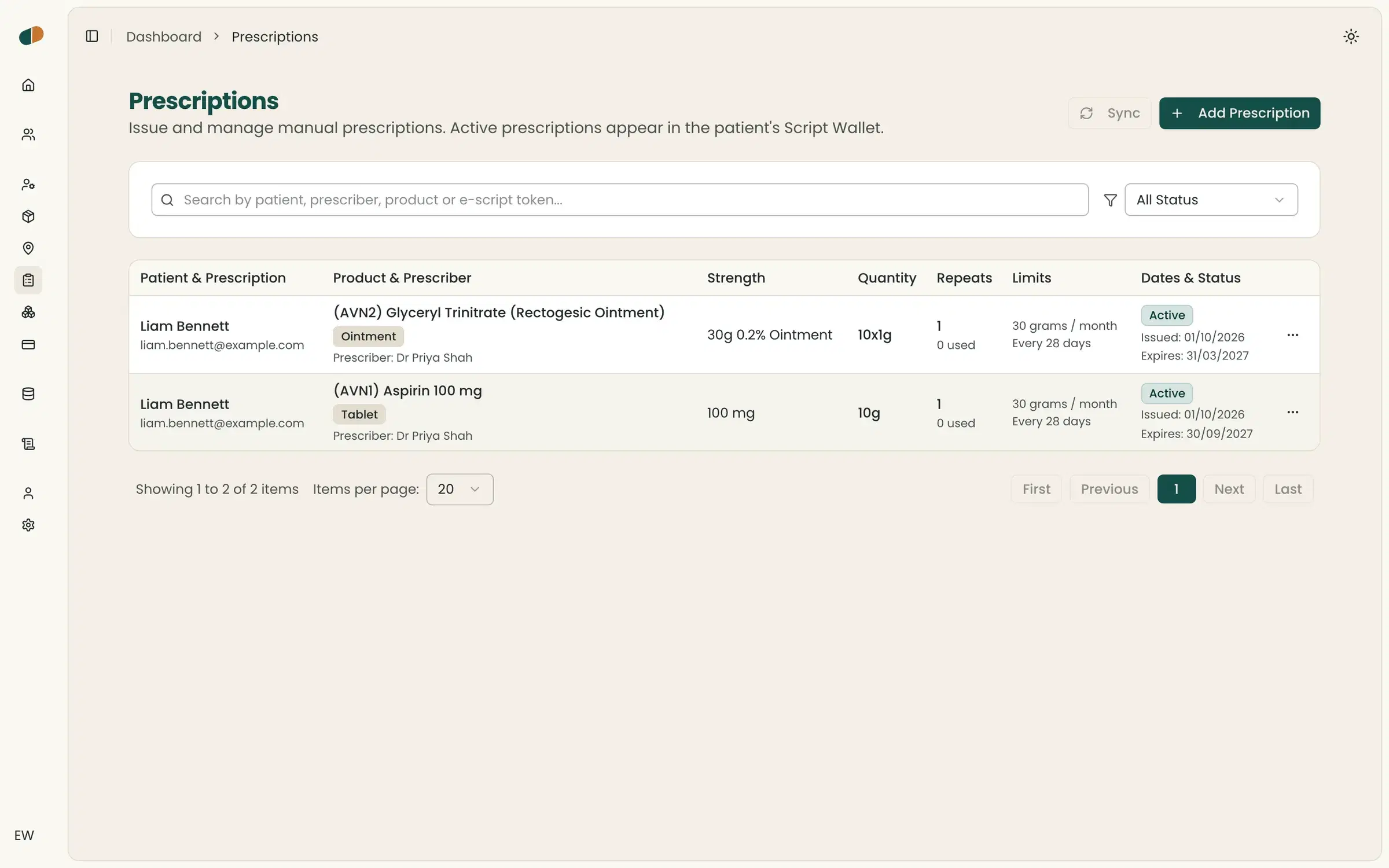The height and width of the screenshot is (868, 1389).
Task: Go to Next page
Action: (1229, 489)
